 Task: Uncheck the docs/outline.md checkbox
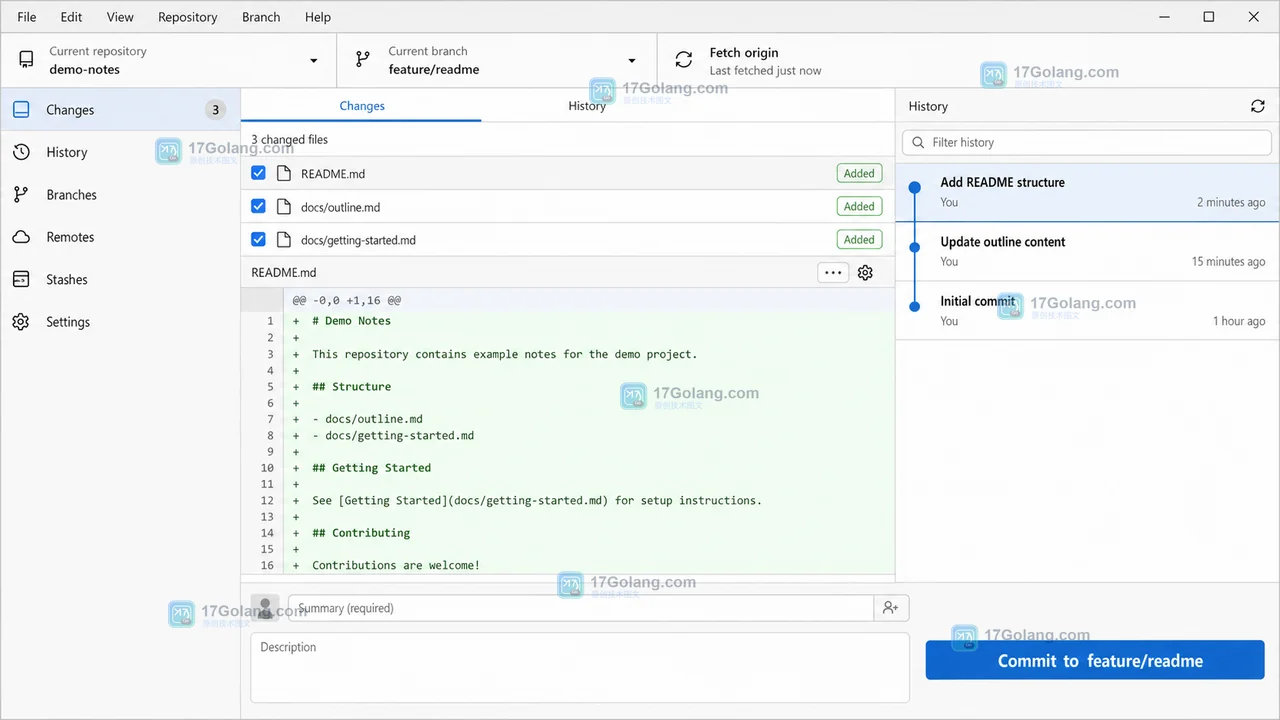coord(258,207)
